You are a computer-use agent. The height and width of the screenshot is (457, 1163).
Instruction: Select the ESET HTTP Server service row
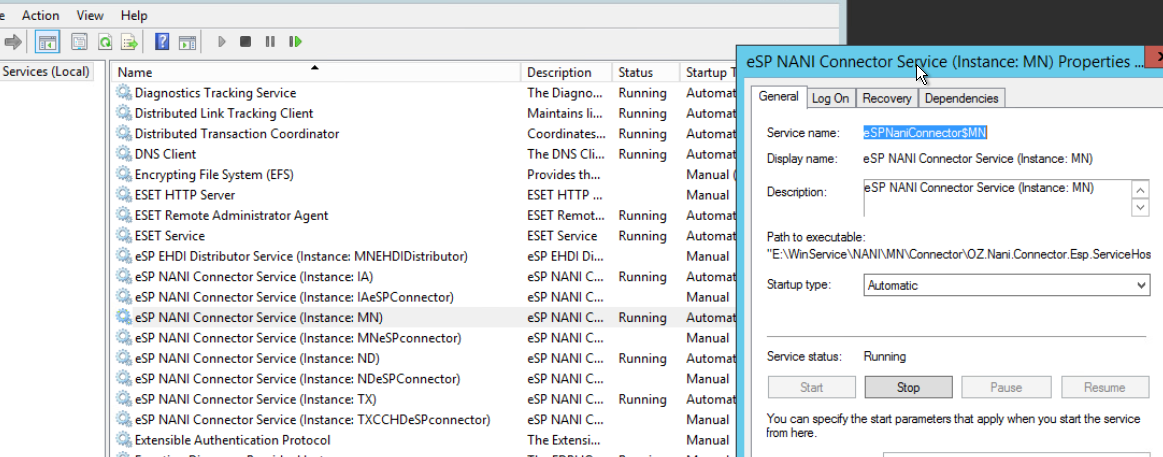tap(185, 195)
